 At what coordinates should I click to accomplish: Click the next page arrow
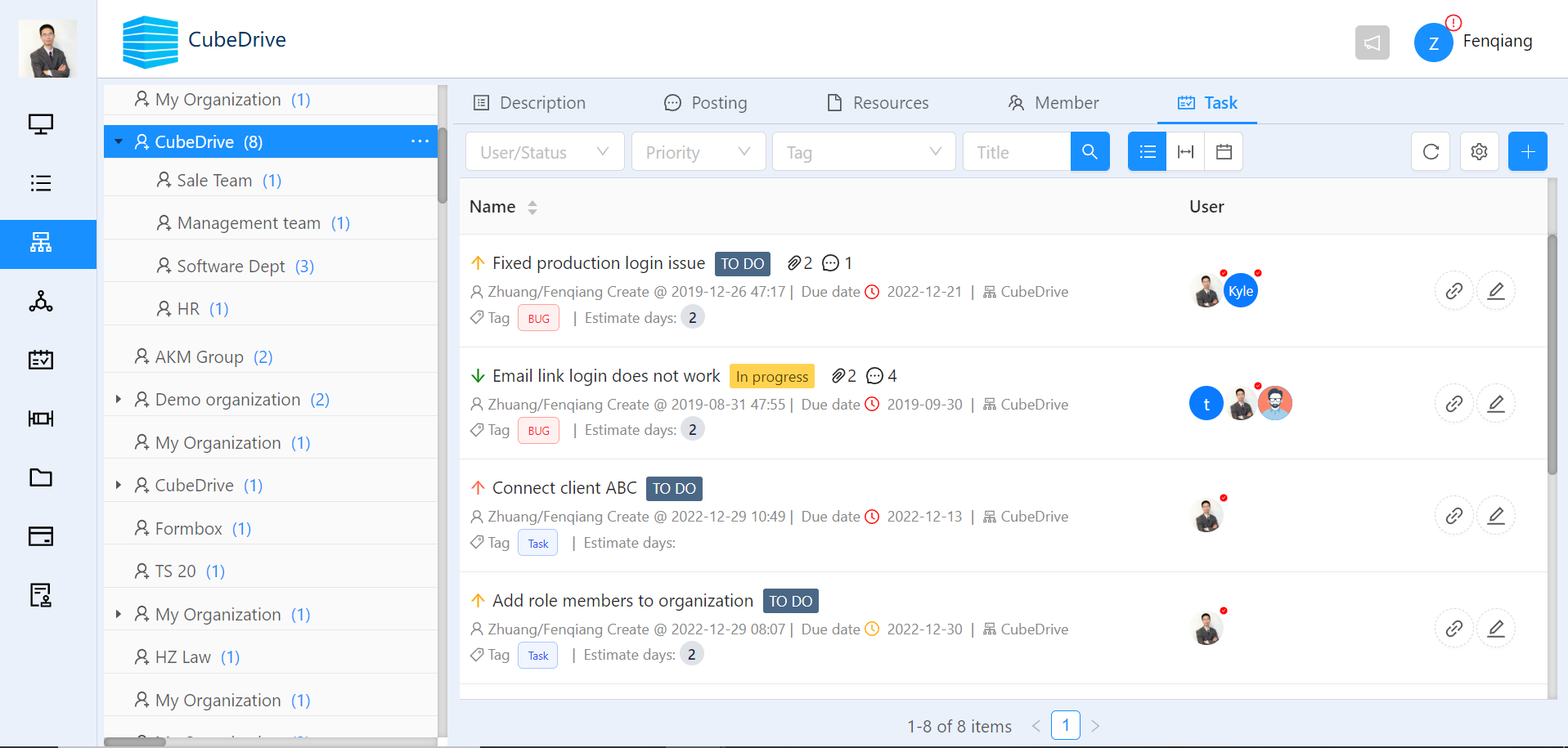pos(1095,726)
